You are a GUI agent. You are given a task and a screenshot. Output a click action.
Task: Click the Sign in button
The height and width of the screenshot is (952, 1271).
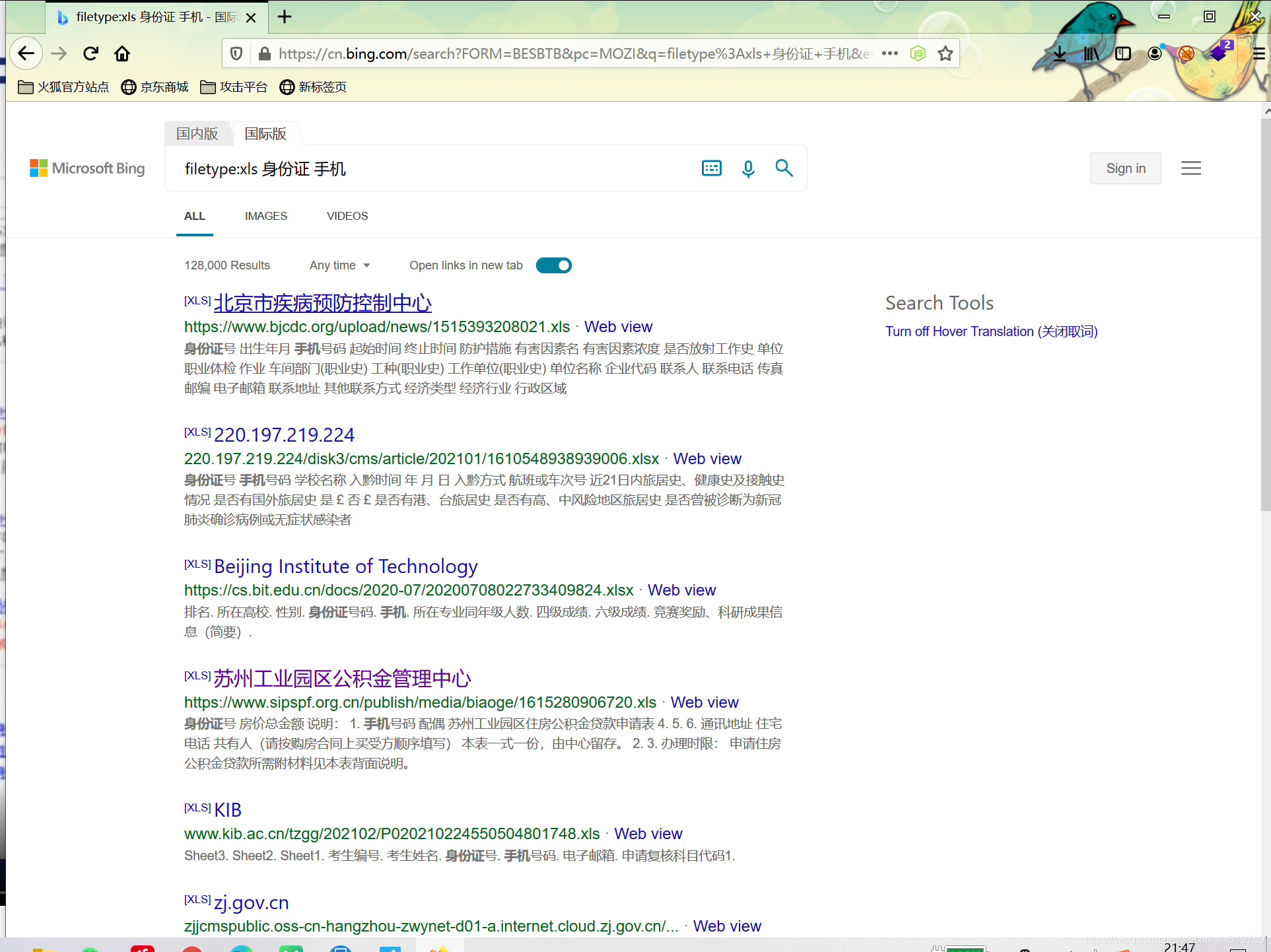pyautogui.click(x=1125, y=168)
